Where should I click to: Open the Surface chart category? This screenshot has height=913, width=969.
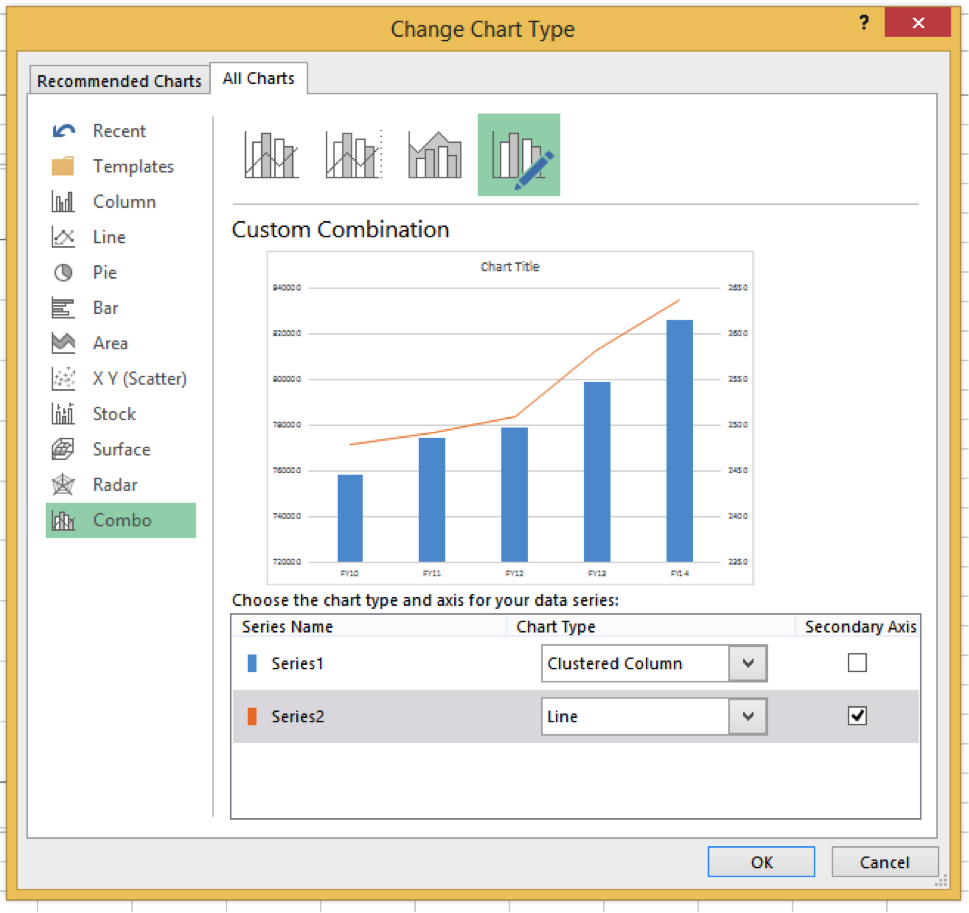[x=121, y=449]
